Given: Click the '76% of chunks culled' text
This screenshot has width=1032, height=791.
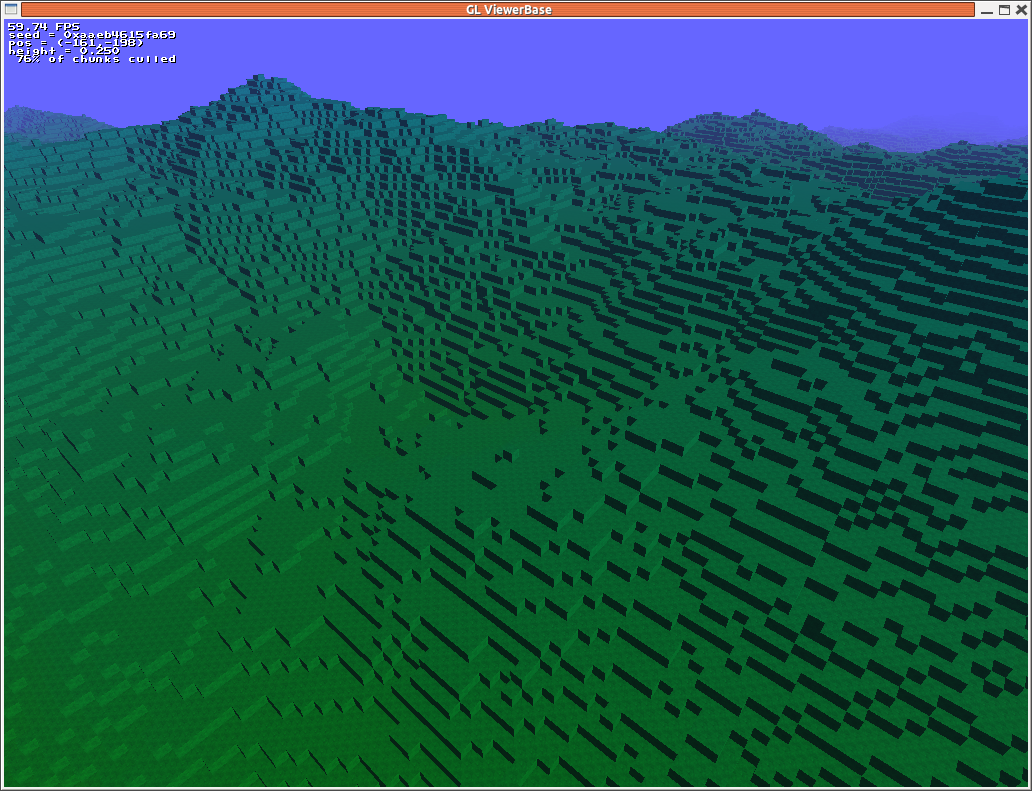Looking at the screenshot, I should 96,59.
